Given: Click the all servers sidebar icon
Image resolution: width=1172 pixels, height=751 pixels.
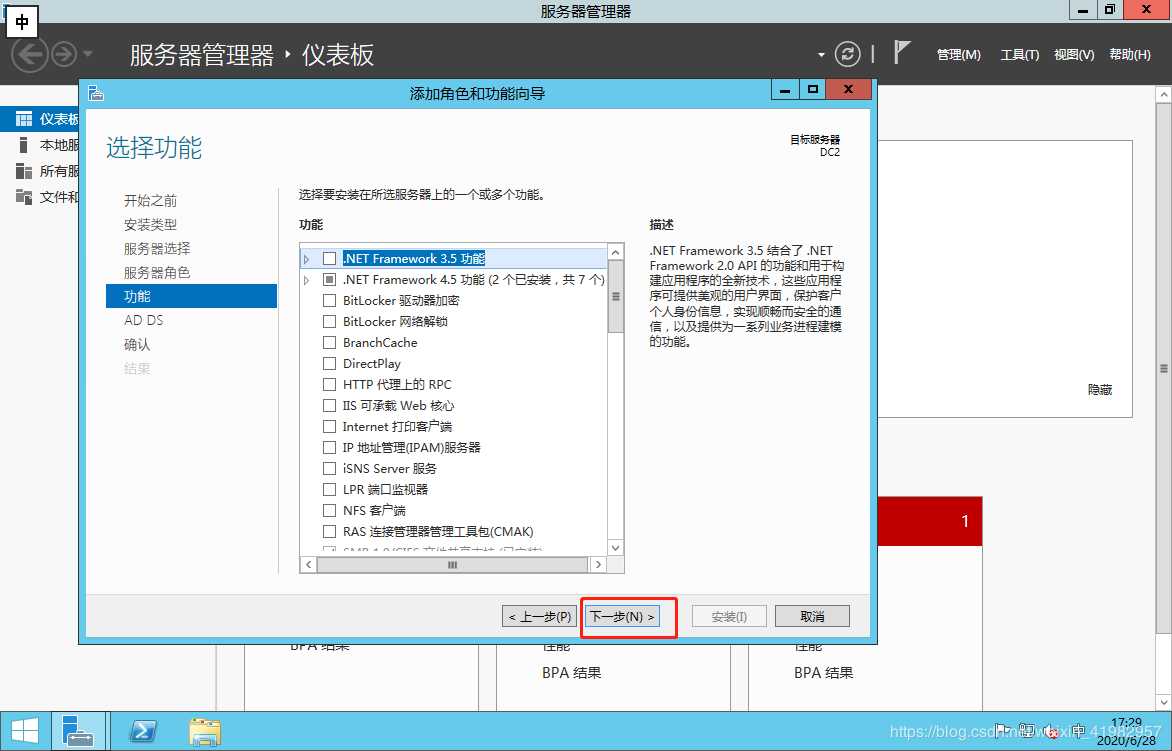Looking at the screenshot, I should coord(24,171).
